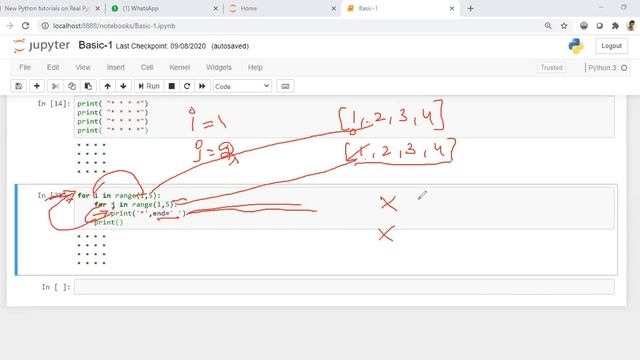Image resolution: width=640 pixels, height=360 pixels.
Task: Open the Help menu
Action: (255, 67)
